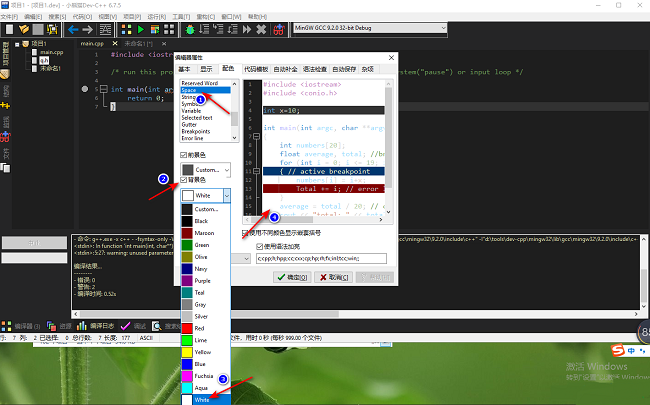Choose Maroon from the color list
Image resolution: width=650 pixels, height=405 pixels.
pyautogui.click(x=204, y=232)
